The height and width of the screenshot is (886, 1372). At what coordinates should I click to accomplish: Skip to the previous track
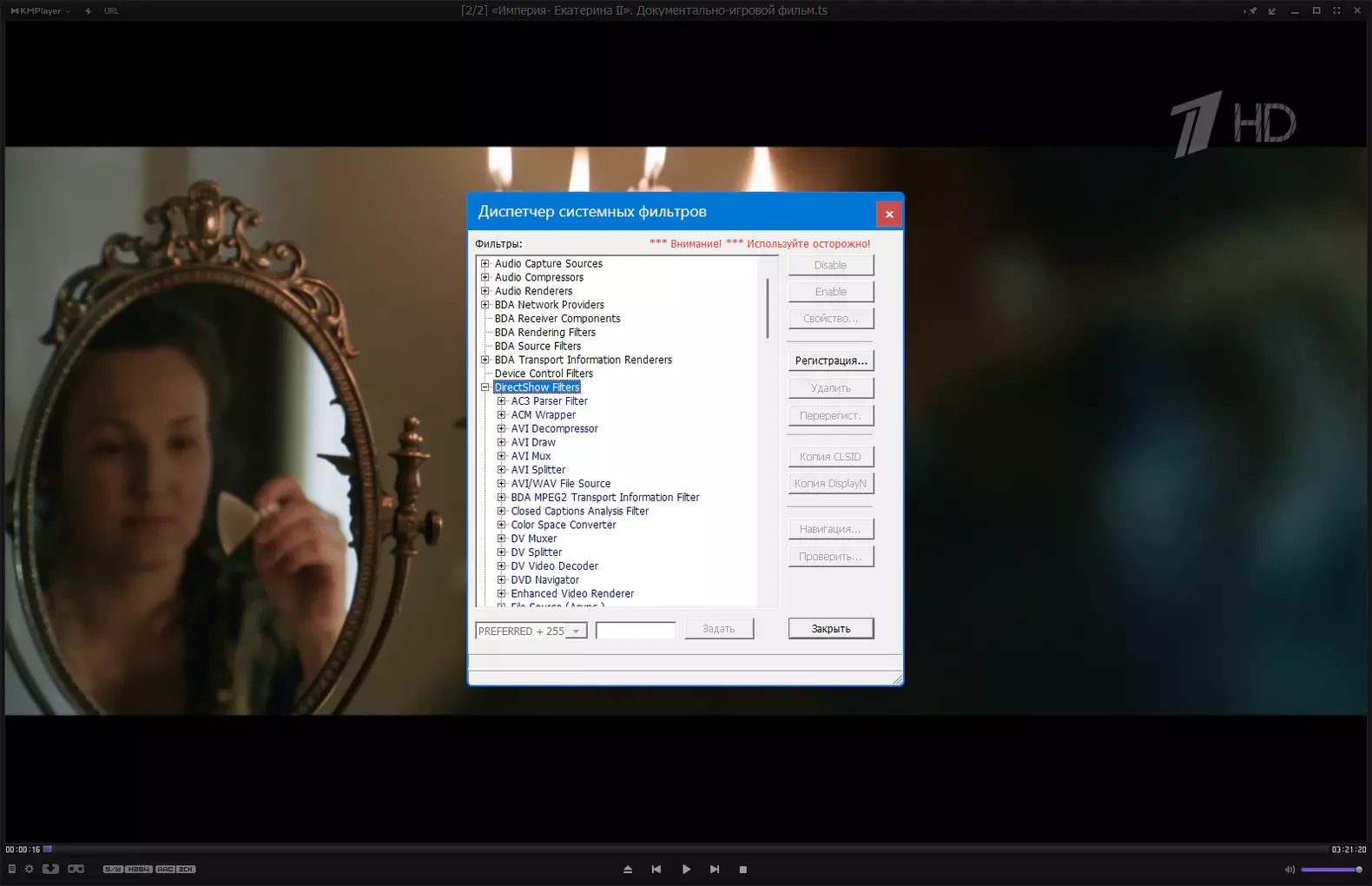point(656,869)
